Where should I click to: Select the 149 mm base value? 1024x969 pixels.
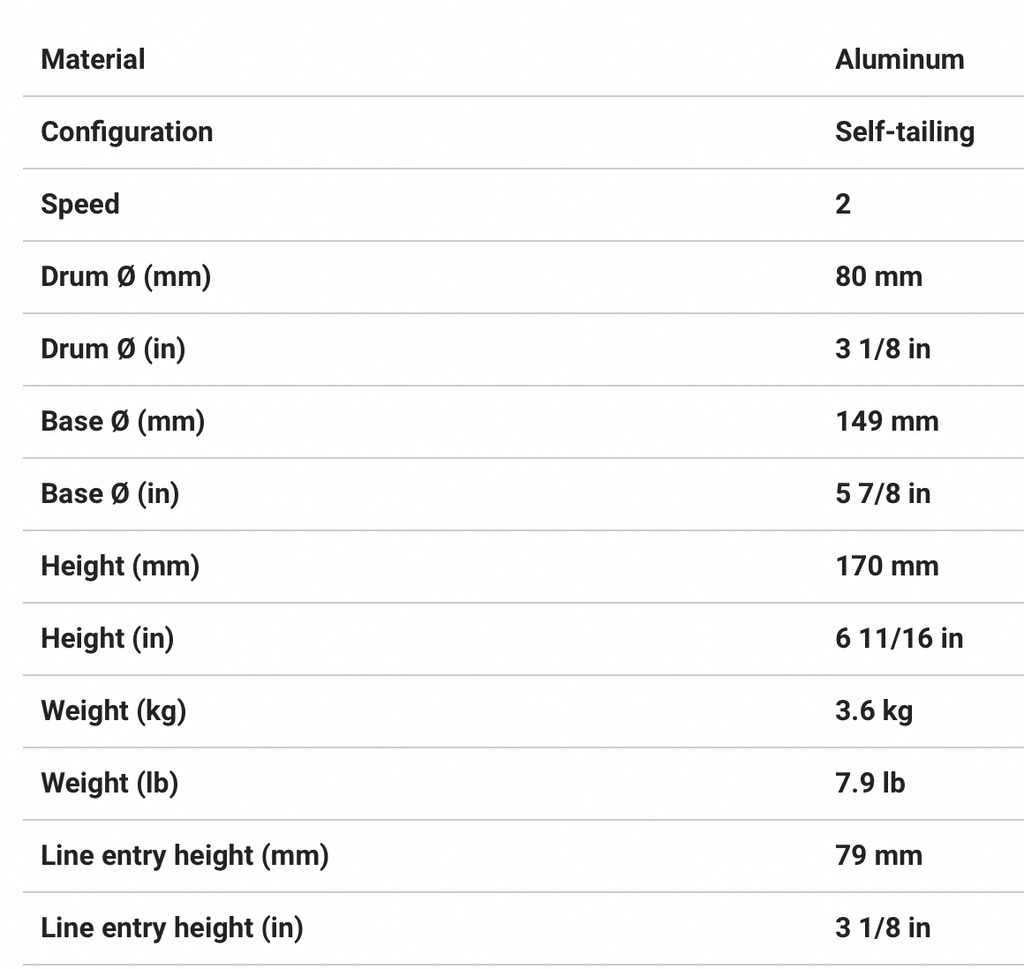click(x=887, y=421)
